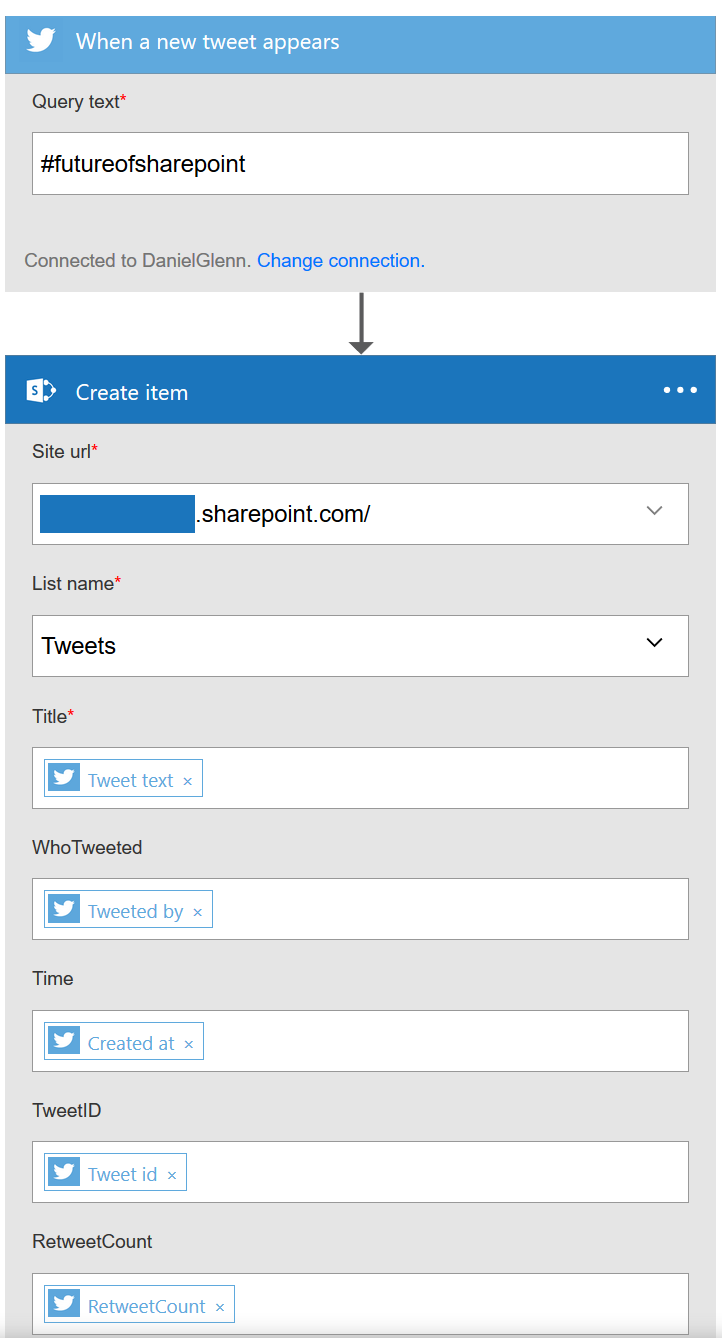Open the Create item ellipsis menu

tap(680, 390)
